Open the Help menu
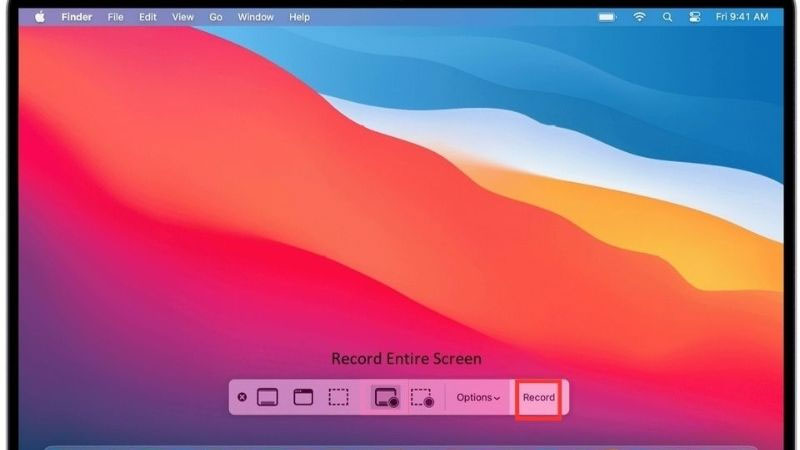This screenshot has width=800, height=450. point(299,17)
